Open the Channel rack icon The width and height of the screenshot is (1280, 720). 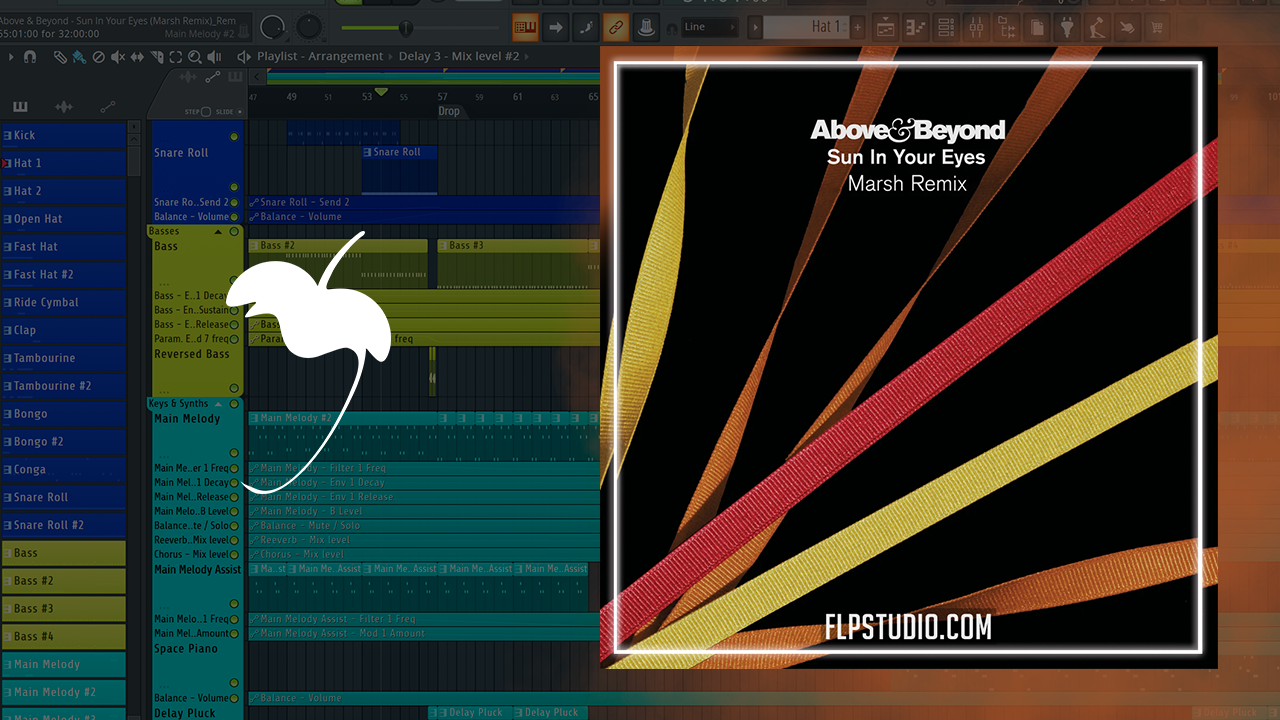(946, 27)
